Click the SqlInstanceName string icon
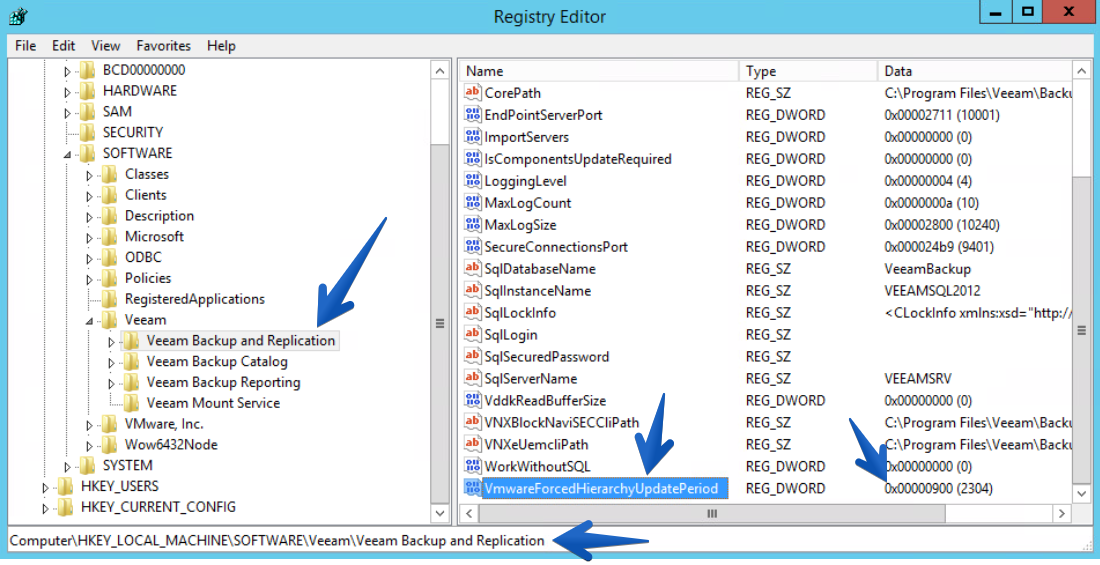 473,291
